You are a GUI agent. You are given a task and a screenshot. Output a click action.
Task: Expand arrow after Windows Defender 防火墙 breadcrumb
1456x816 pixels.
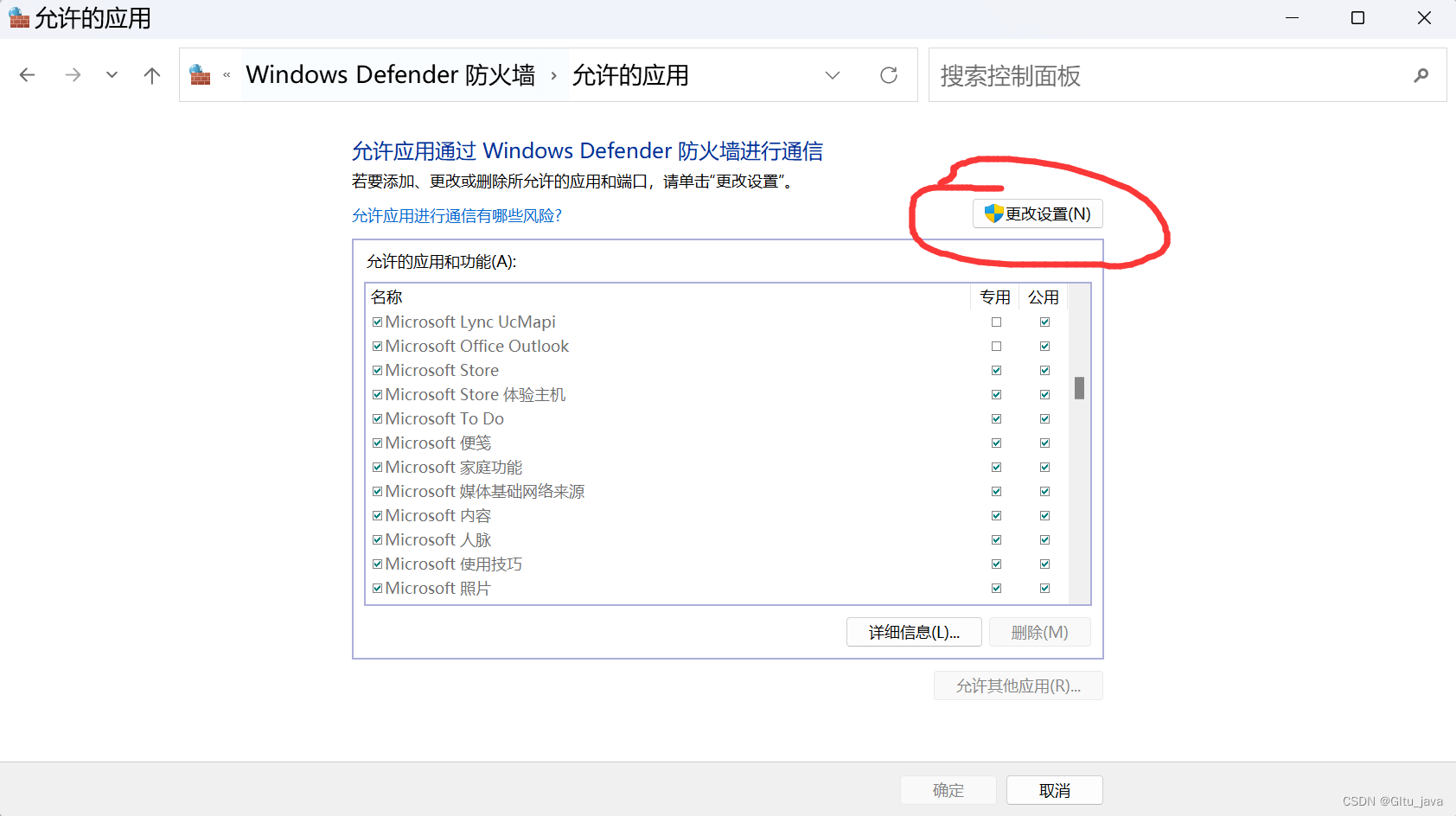point(553,75)
